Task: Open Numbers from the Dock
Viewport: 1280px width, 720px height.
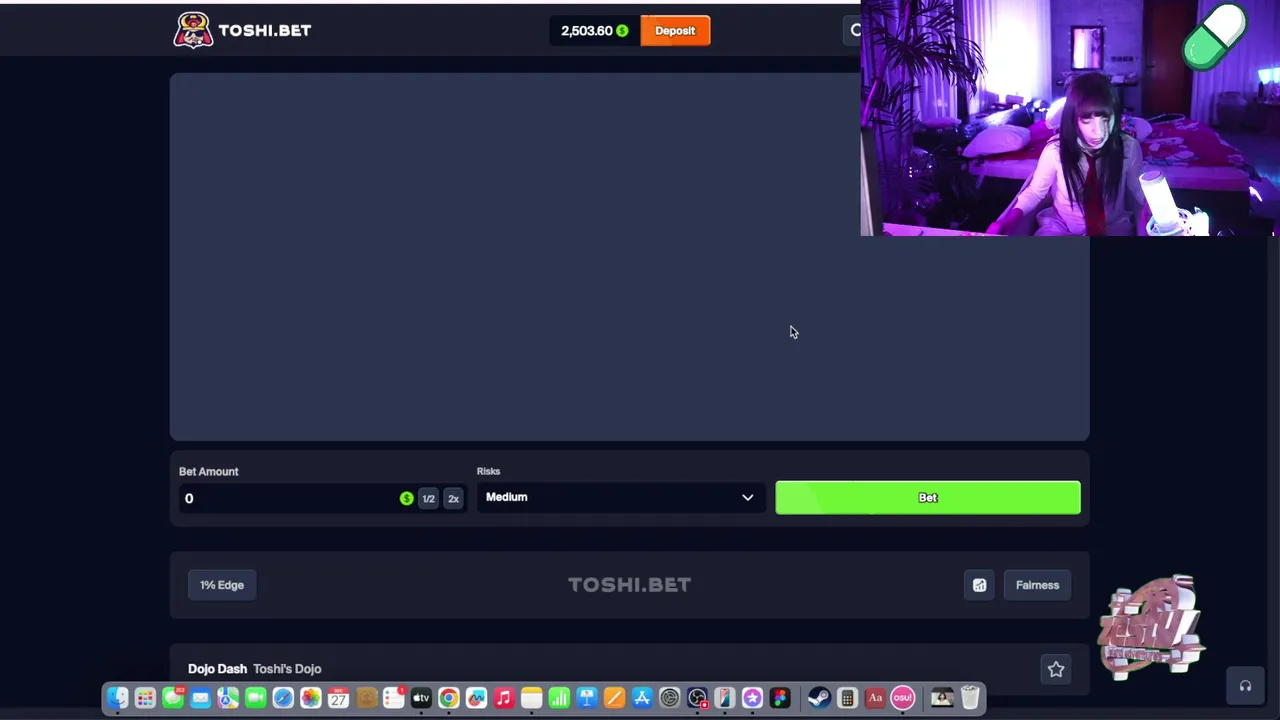Action: coord(558,697)
